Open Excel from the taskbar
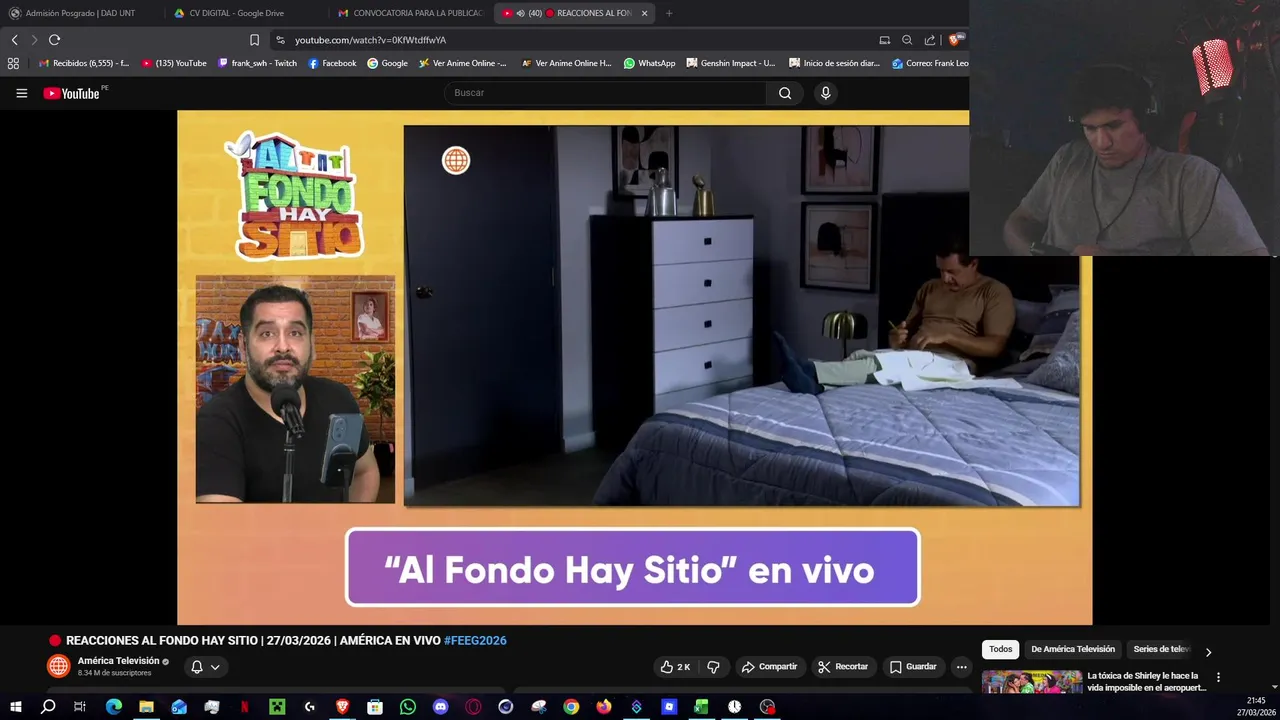 [x=701, y=707]
